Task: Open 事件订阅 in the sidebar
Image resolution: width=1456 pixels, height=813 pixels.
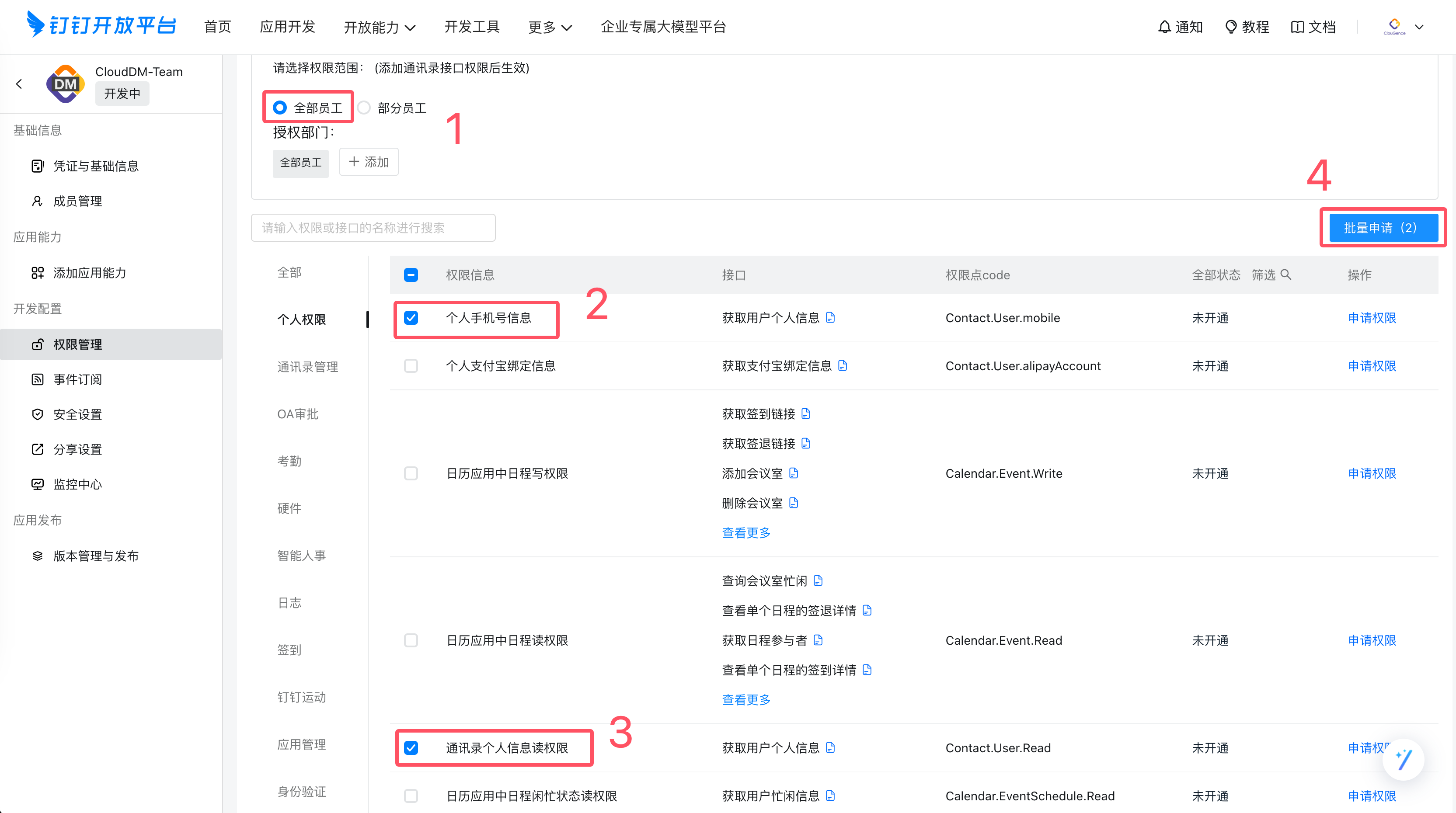Action: [x=77, y=379]
